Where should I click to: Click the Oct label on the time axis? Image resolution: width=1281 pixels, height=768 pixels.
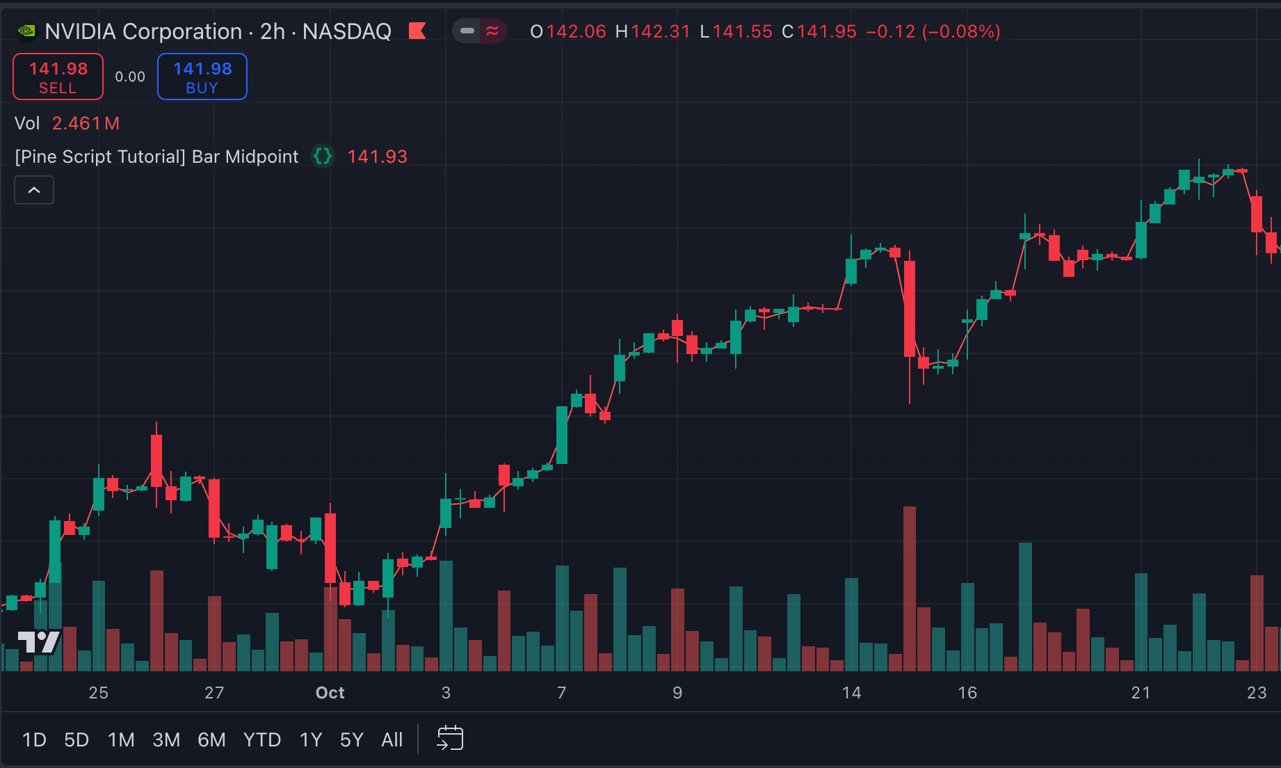click(x=330, y=693)
